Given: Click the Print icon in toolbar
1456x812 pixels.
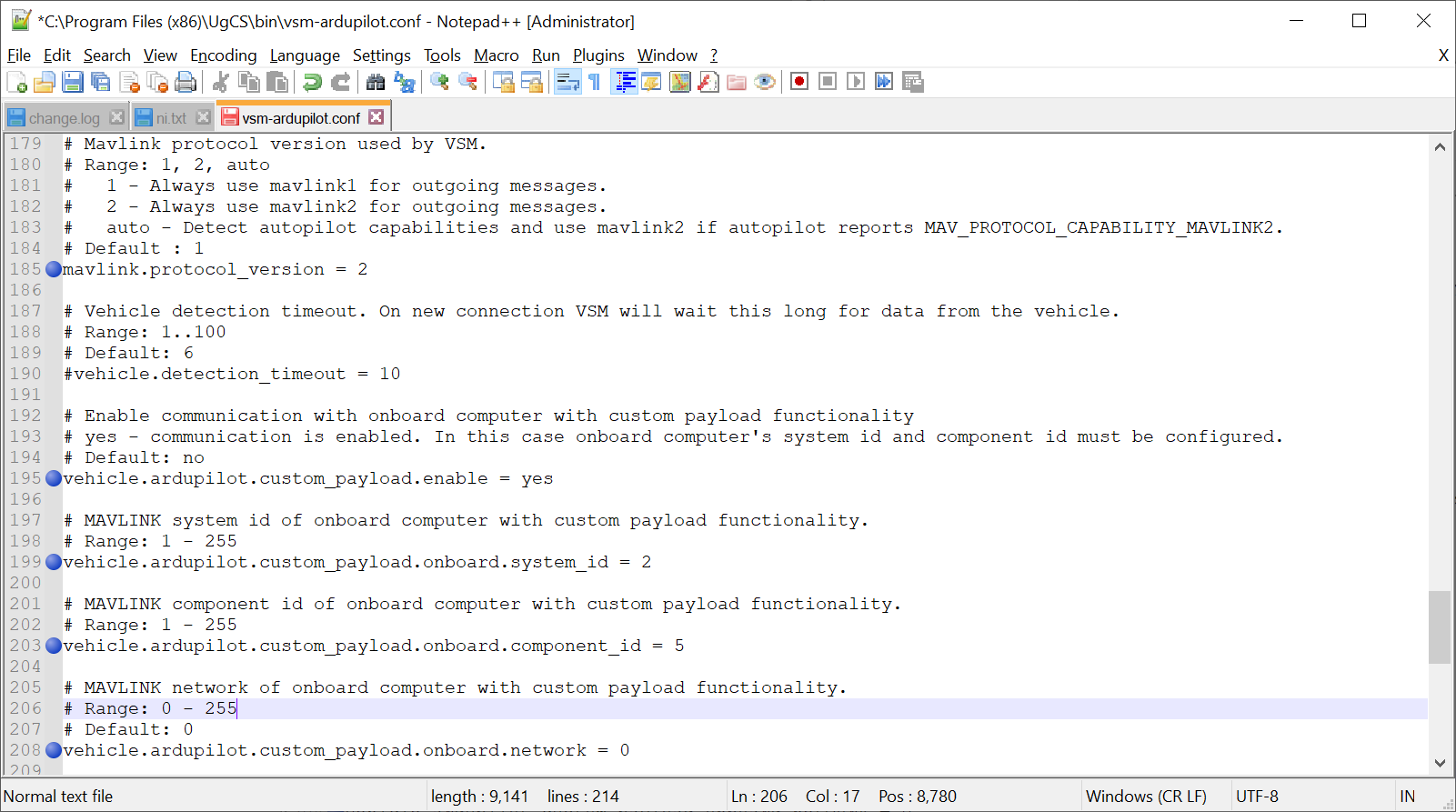Looking at the screenshot, I should point(186,82).
